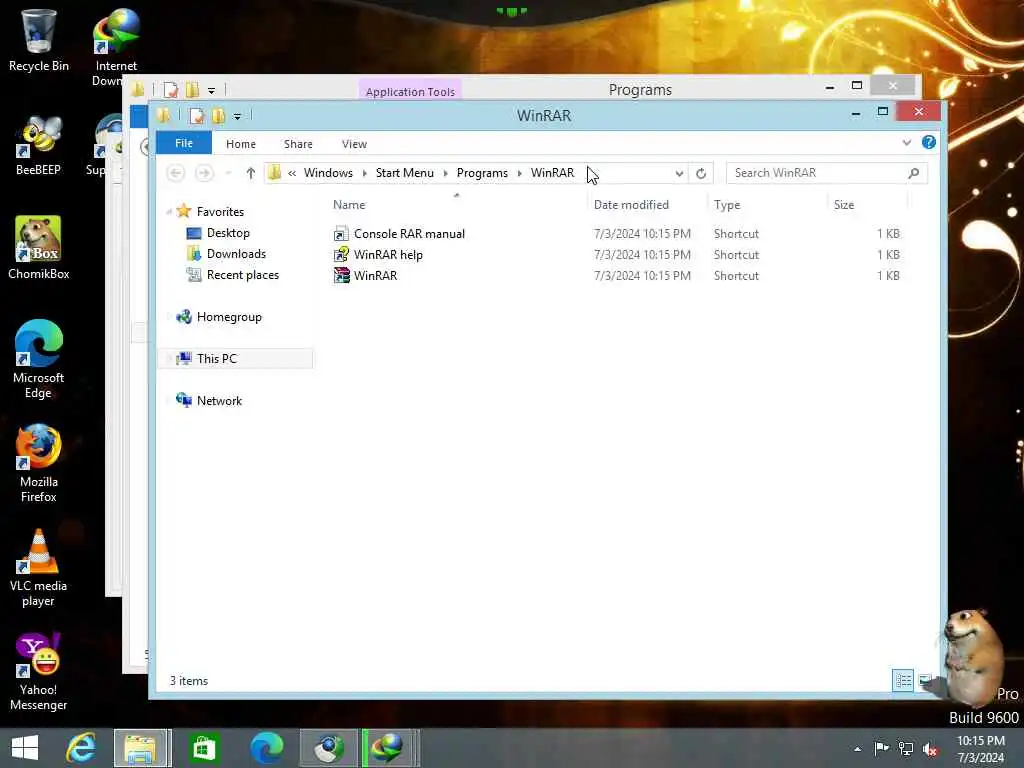This screenshot has width=1024, height=768.
Task: Open the Share ribbon tab
Action: pos(298,144)
